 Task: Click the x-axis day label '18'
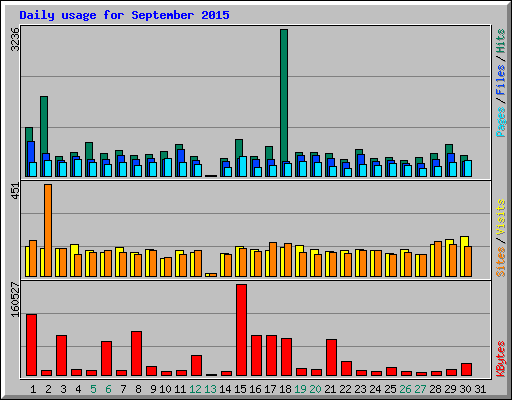click(286, 389)
